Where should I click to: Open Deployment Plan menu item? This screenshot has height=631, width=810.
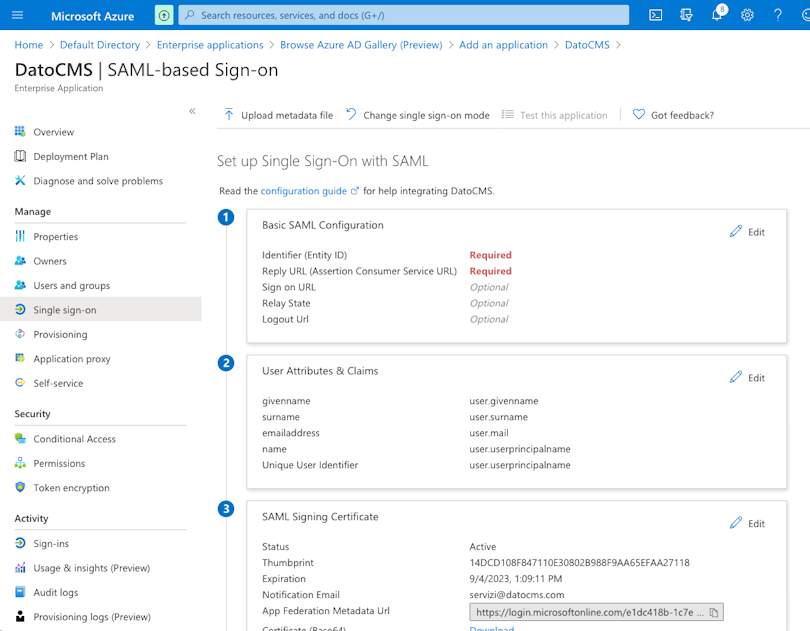tap(71, 157)
